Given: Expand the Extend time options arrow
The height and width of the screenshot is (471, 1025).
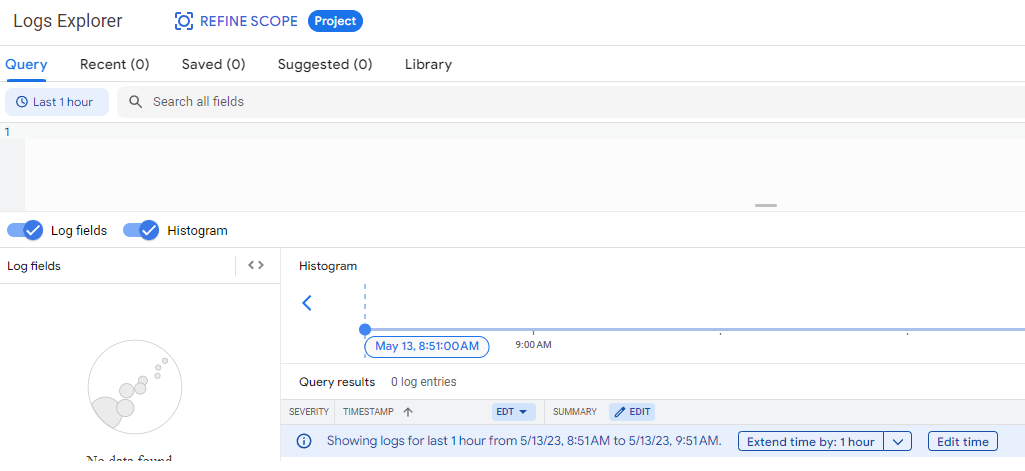Looking at the screenshot, I should click(x=898, y=441).
